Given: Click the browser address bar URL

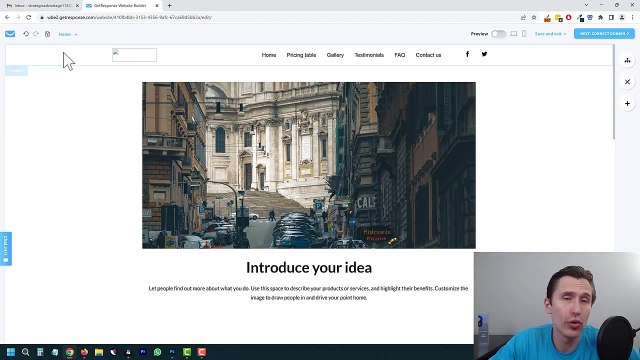Looking at the screenshot, I should pos(129,18).
